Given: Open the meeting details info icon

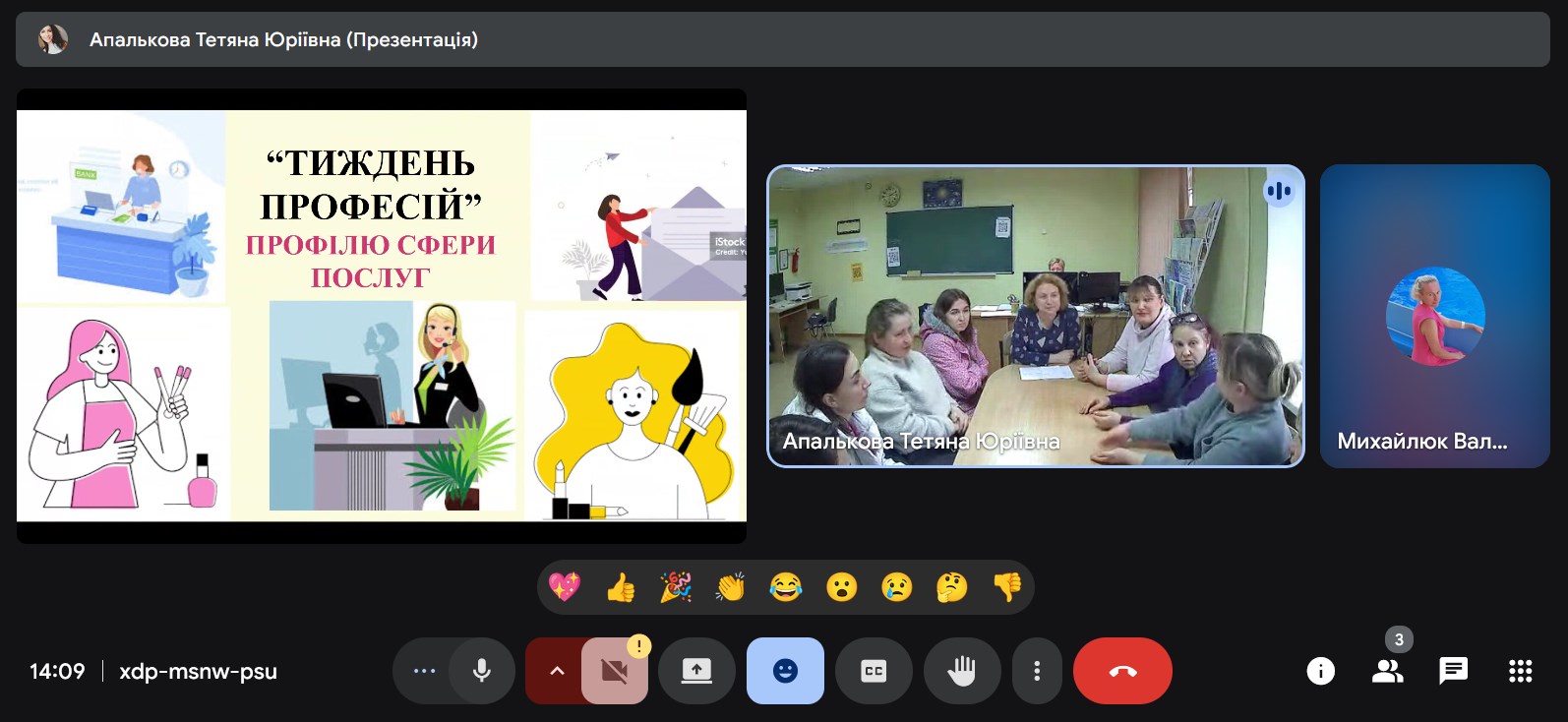Looking at the screenshot, I should pyautogui.click(x=1320, y=671).
